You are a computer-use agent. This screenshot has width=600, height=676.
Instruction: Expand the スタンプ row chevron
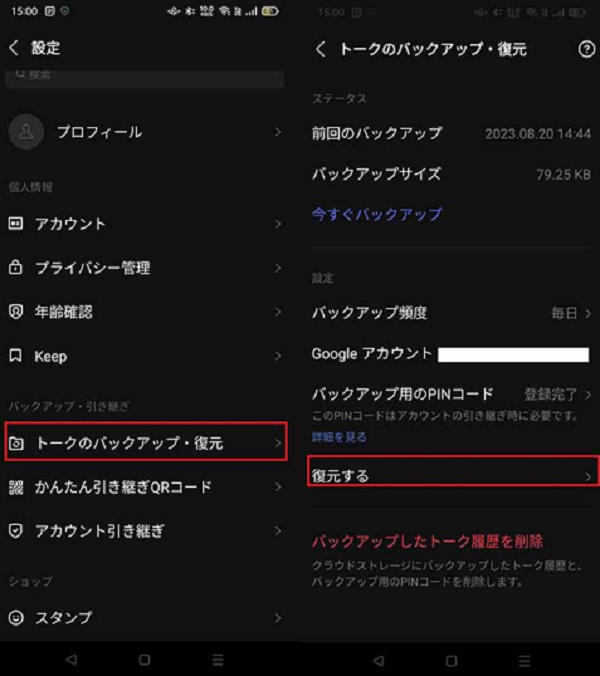click(278, 618)
